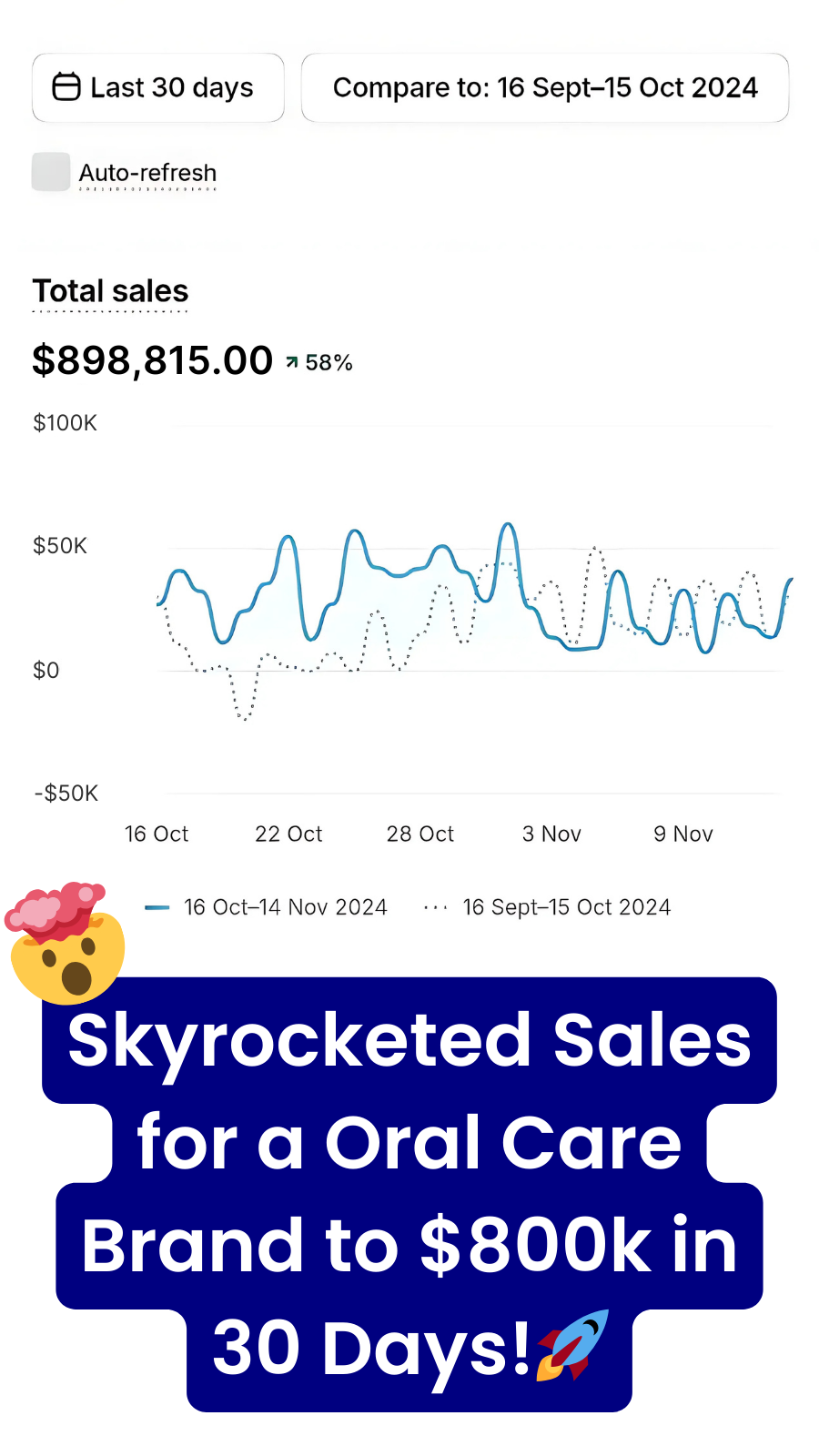Open the Last 30 days date picker
819x1456 pixels.
click(x=158, y=87)
